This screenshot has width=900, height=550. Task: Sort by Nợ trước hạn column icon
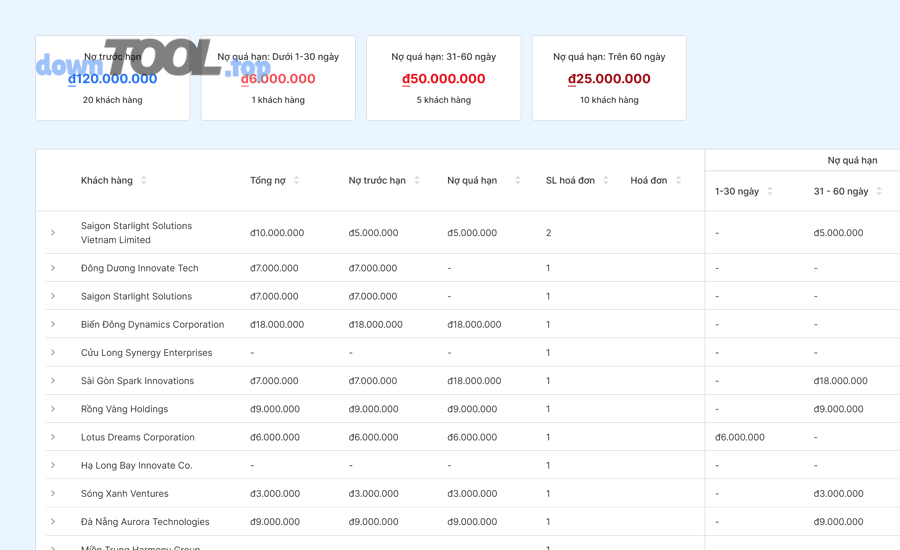tap(417, 180)
